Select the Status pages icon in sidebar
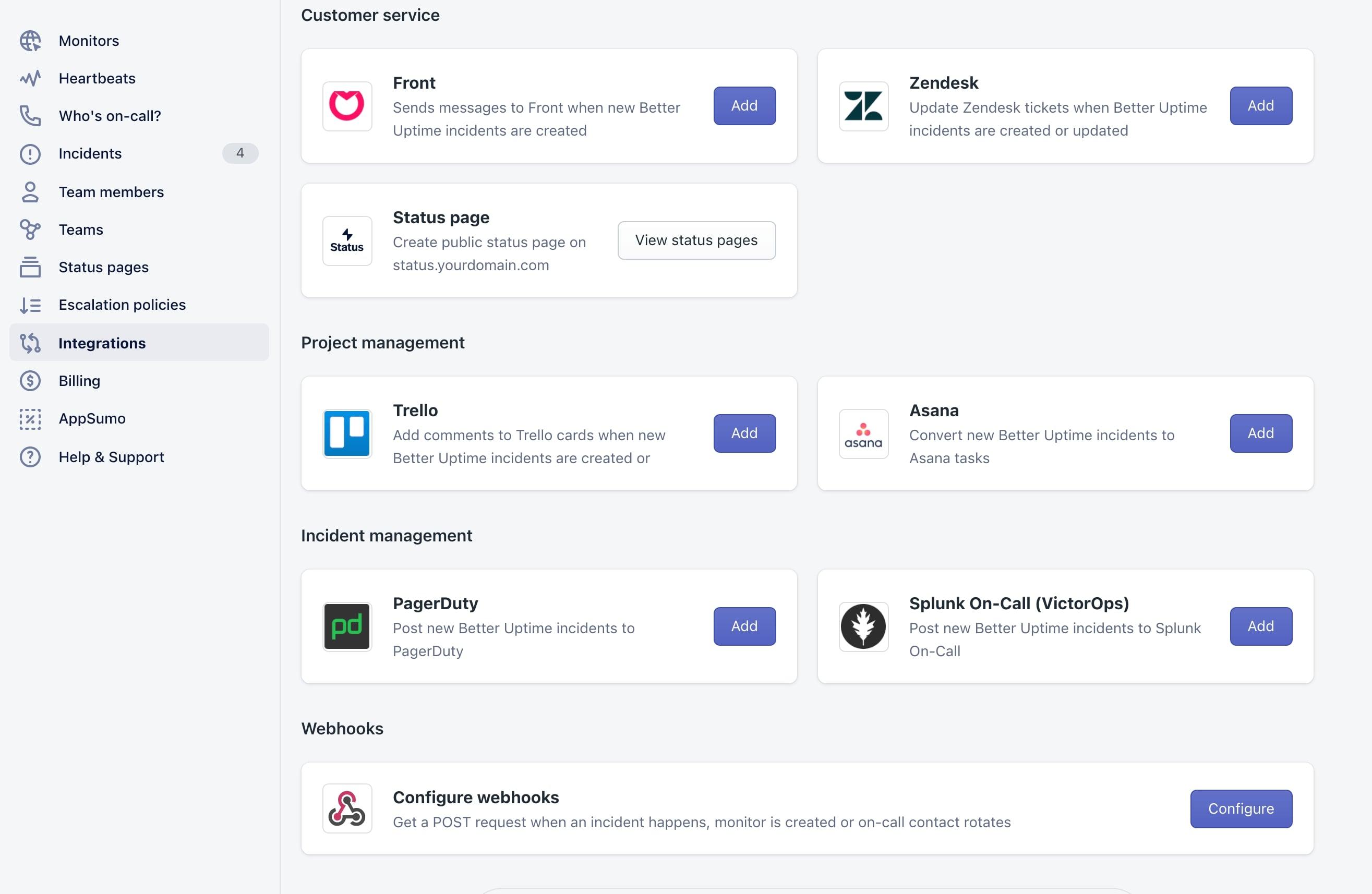Viewport: 1372px width, 894px height. pyautogui.click(x=30, y=266)
